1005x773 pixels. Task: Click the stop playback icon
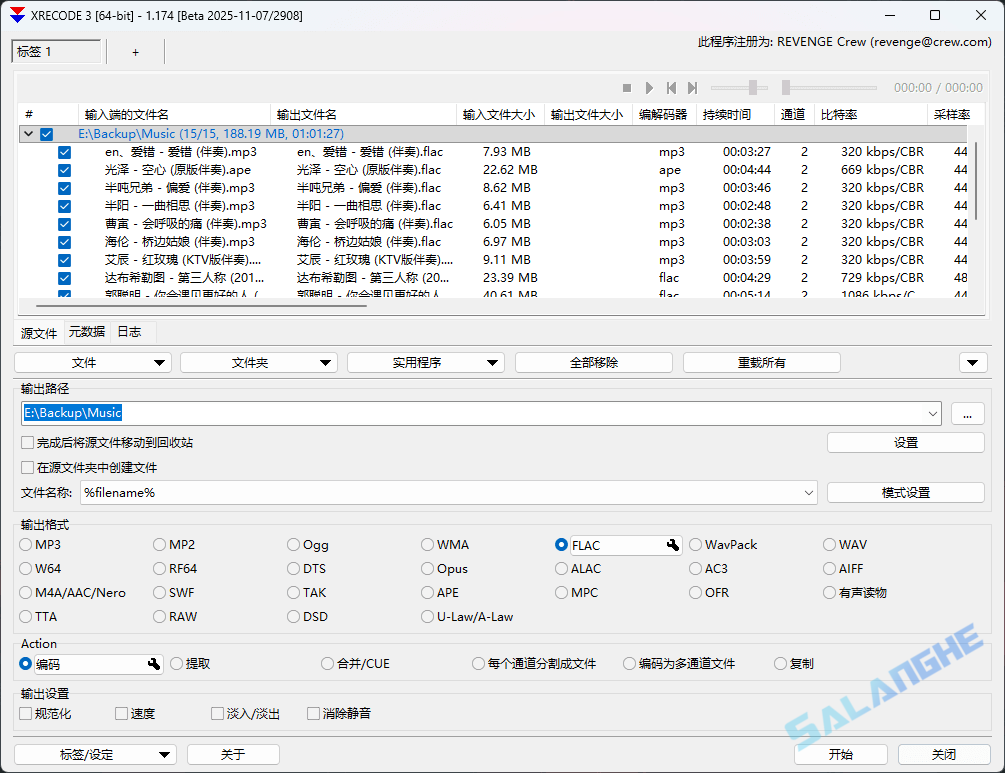pos(627,87)
